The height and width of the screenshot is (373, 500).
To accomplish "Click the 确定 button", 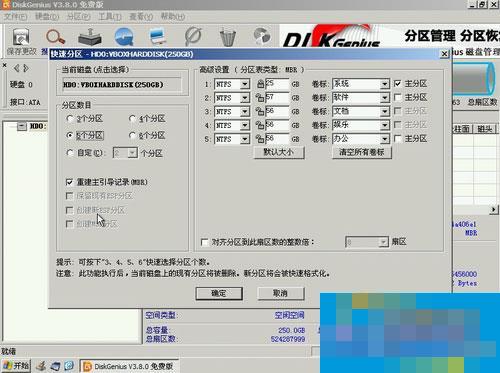I will [x=219, y=293].
